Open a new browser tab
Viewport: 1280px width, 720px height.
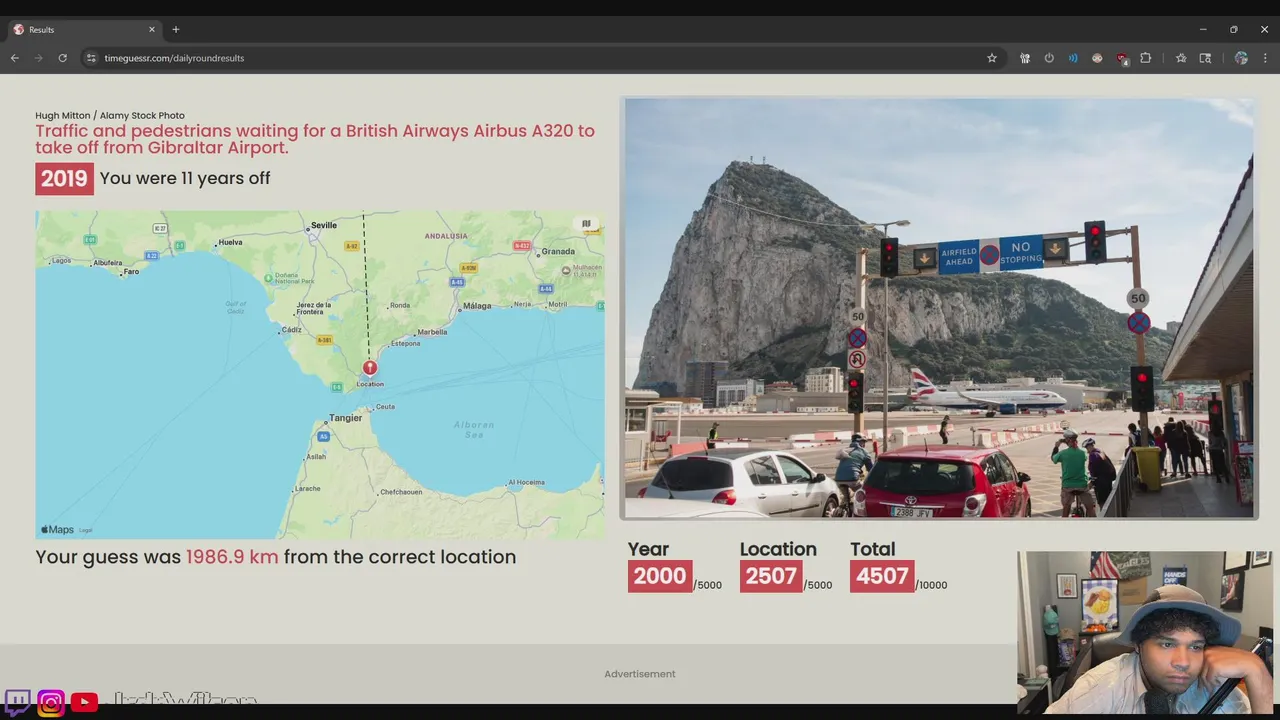click(x=176, y=30)
